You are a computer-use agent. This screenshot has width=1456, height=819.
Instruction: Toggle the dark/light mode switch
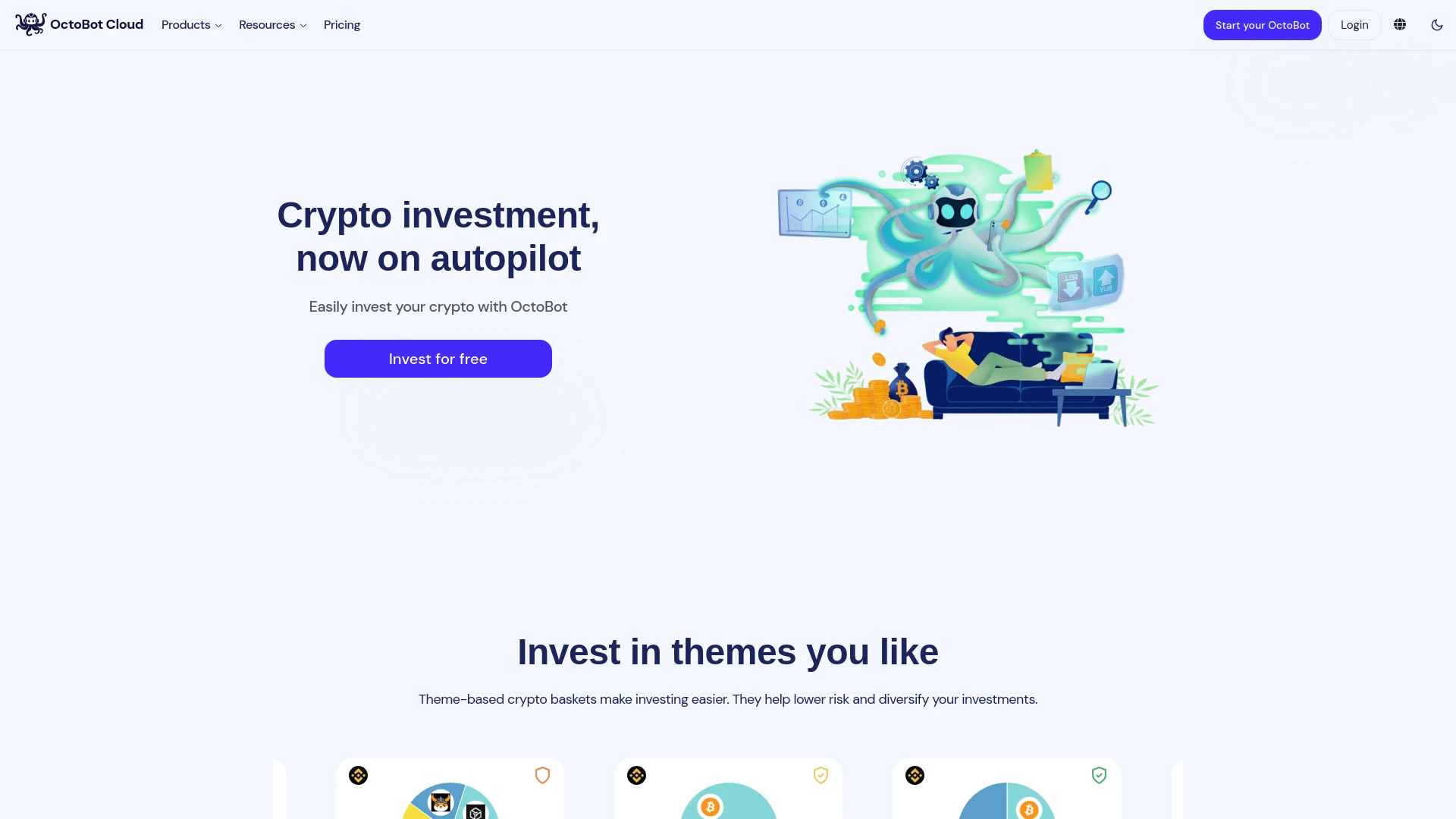pyautogui.click(x=1436, y=25)
